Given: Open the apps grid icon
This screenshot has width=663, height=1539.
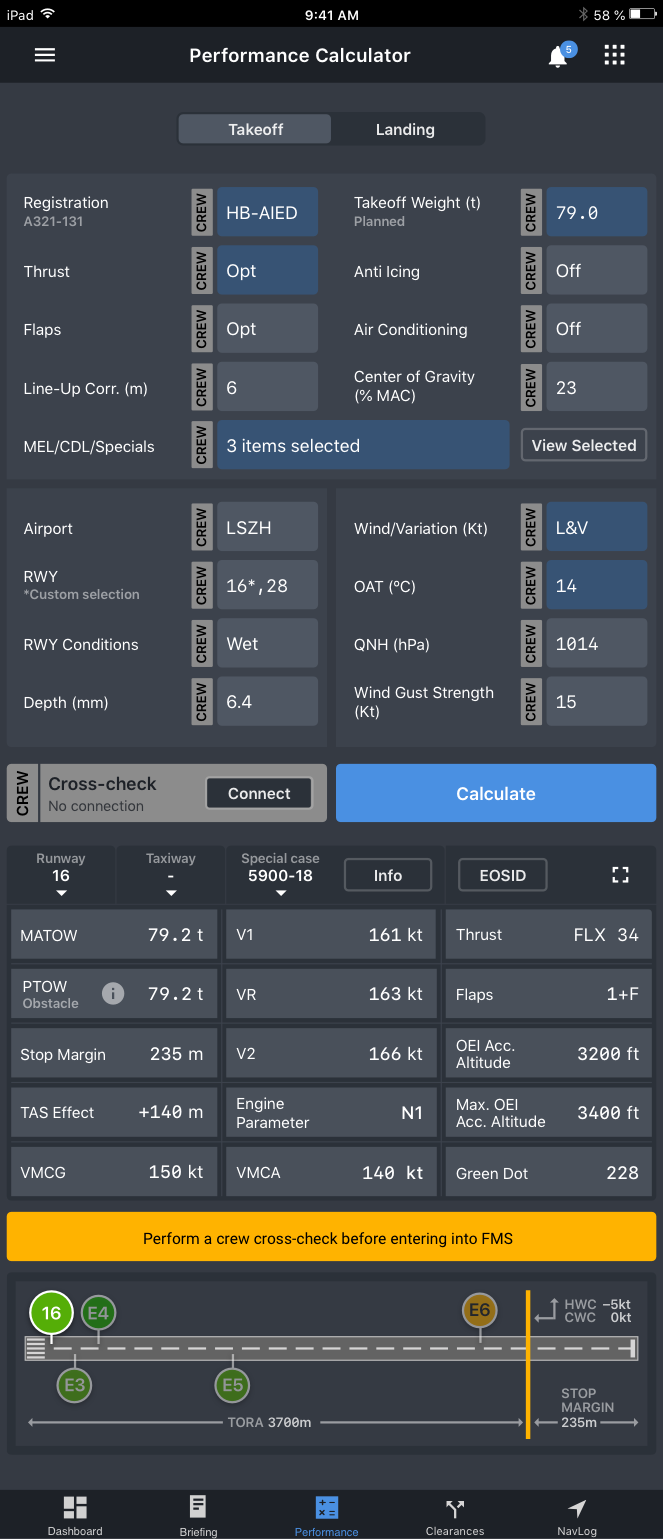Looking at the screenshot, I should [x=614, y=56].
